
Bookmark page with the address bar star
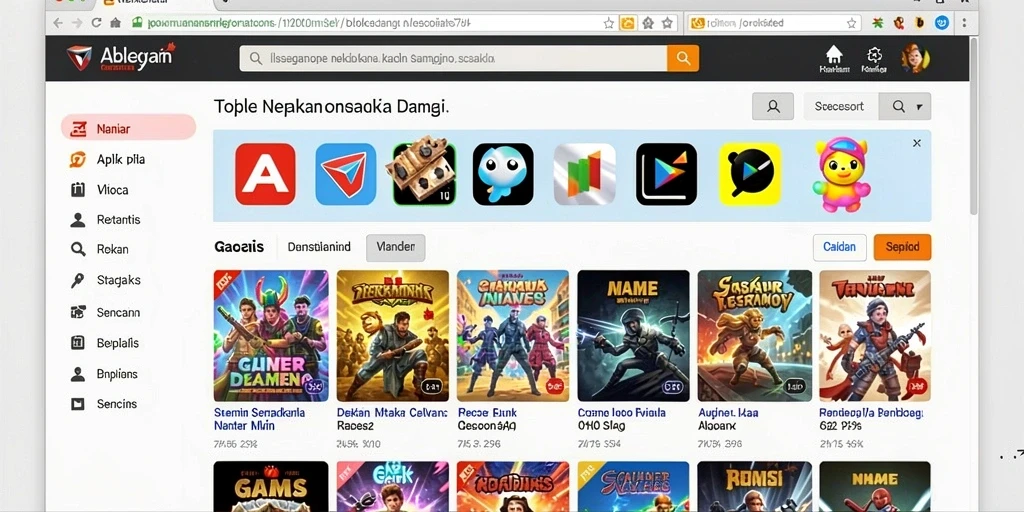pyautogui.click(x=609, y=23)
